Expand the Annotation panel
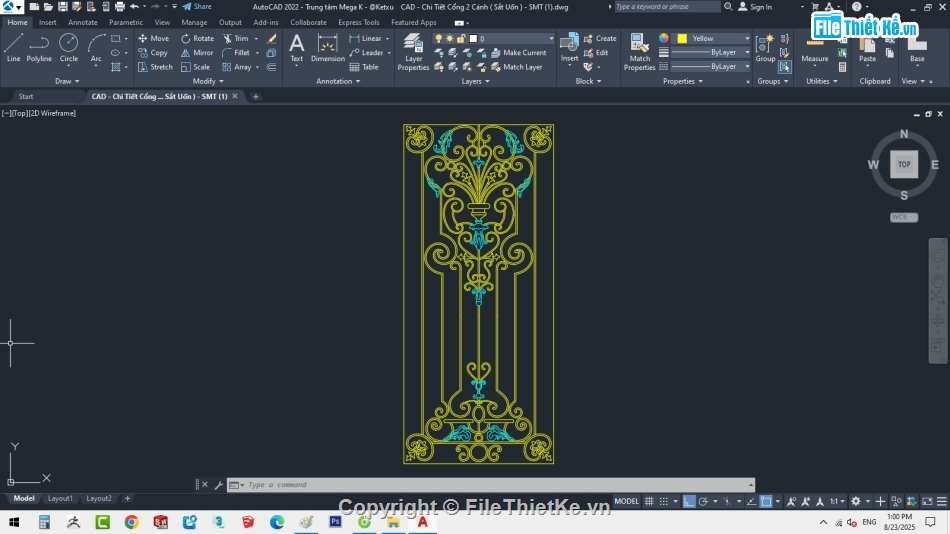The height and width of the screenshot is (534, 950). tap(338, 81)
